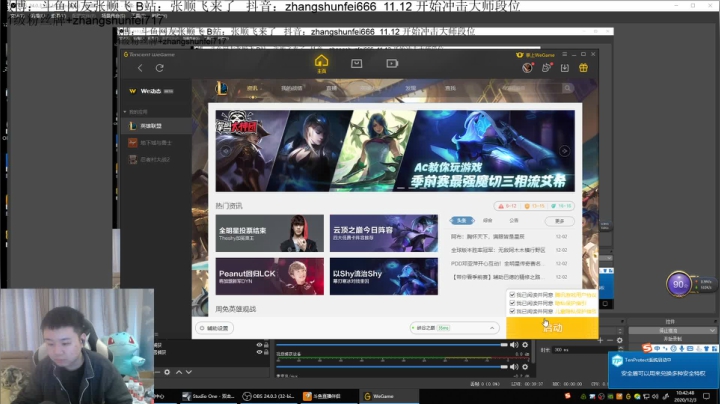Screen dimensions: 720x404
Task: Open the WeGame store icon beside home
Action: click(356, 63)
